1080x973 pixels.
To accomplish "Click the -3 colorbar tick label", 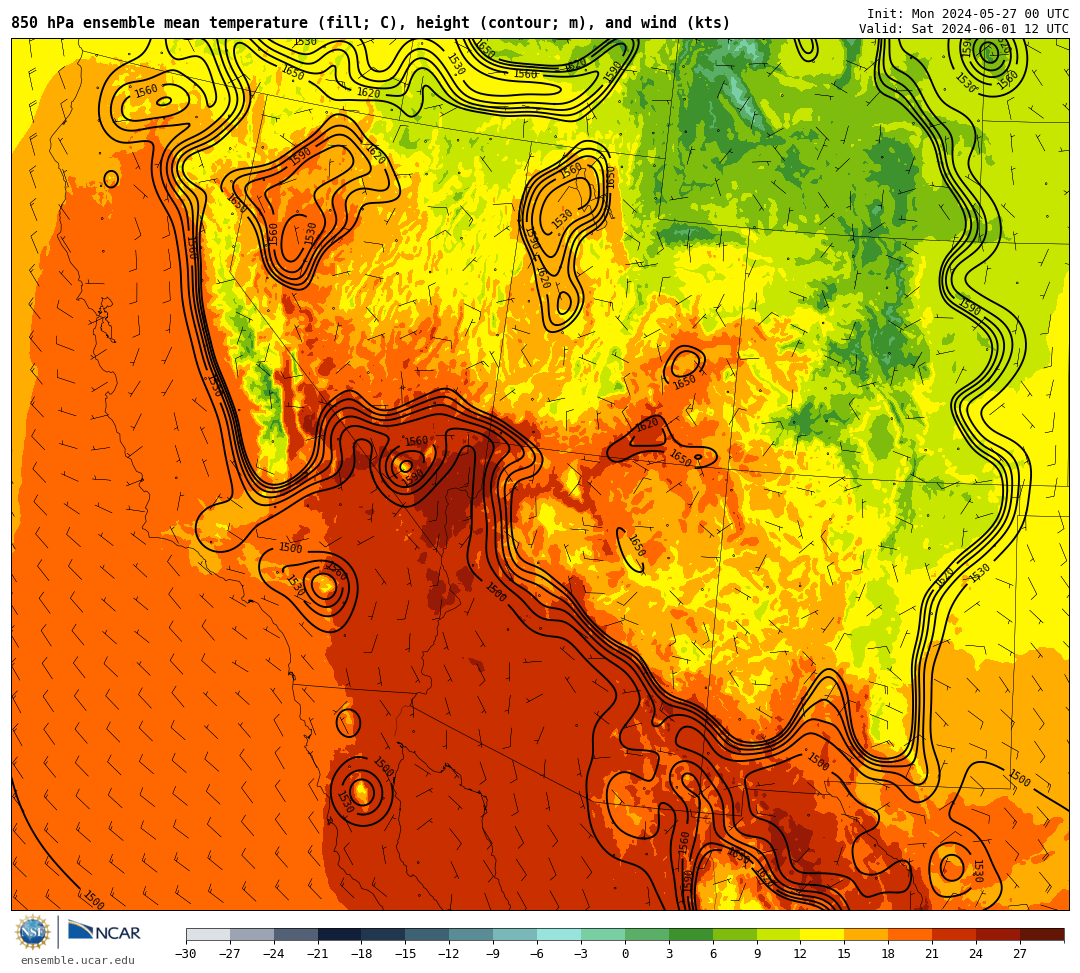I will [580, 954].
